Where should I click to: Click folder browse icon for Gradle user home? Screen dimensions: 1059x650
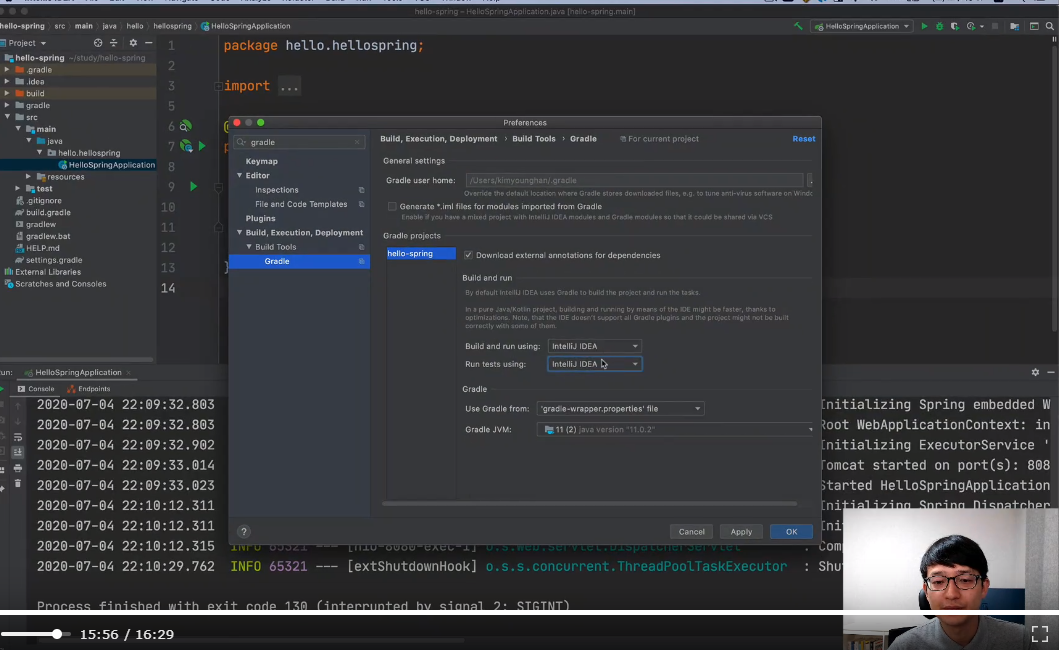pos(810,180)
